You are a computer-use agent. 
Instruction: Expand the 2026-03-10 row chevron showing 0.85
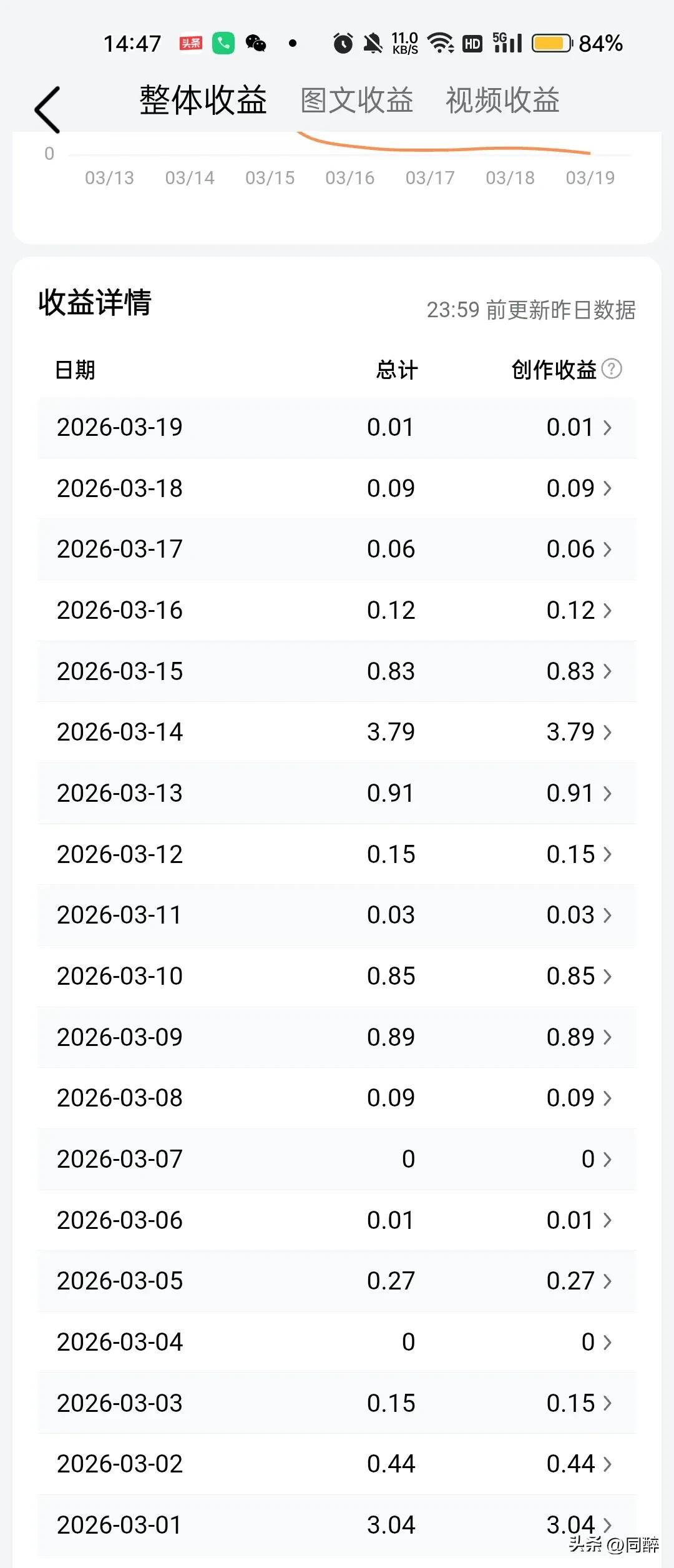[x=607, y=977]
